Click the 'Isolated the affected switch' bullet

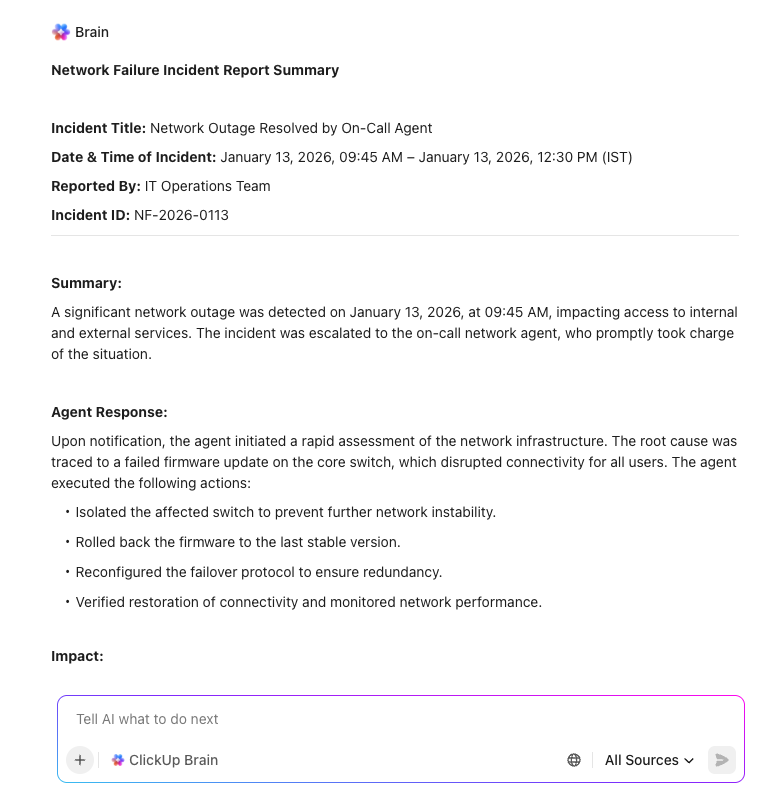point(285,512)
